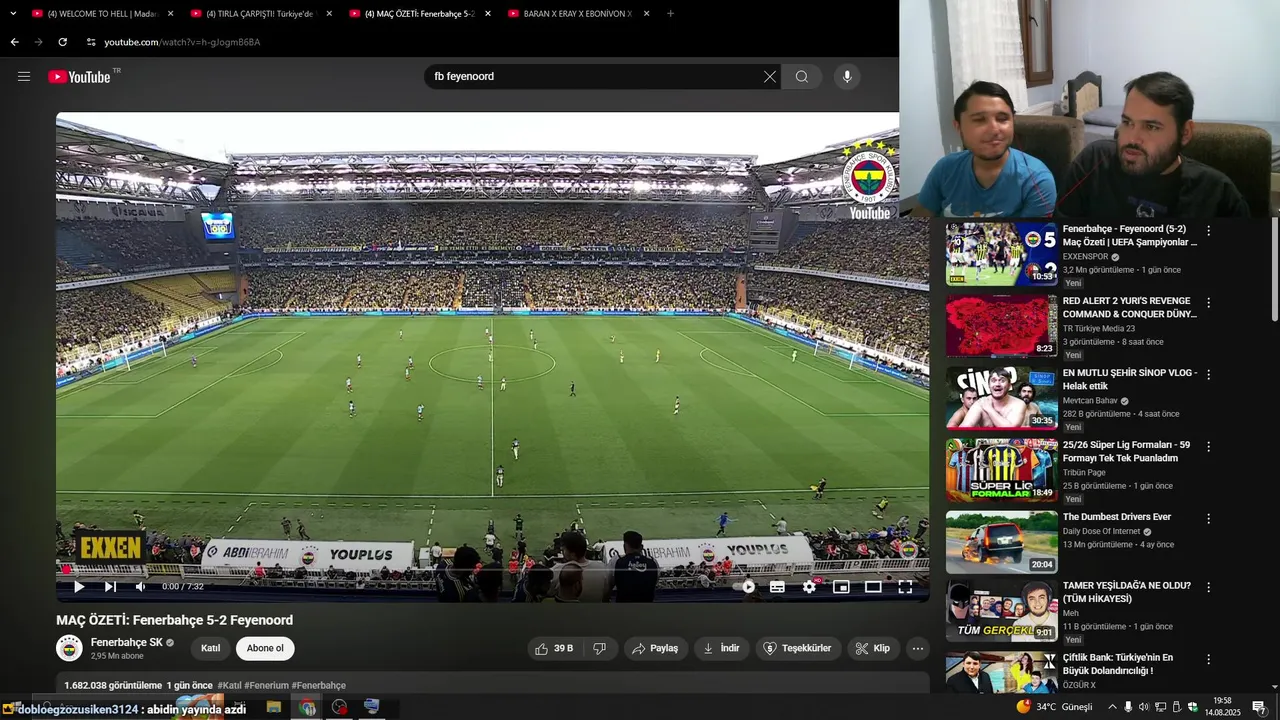
Task: Show hidden system tray icons chevron
Action: 1112,707
